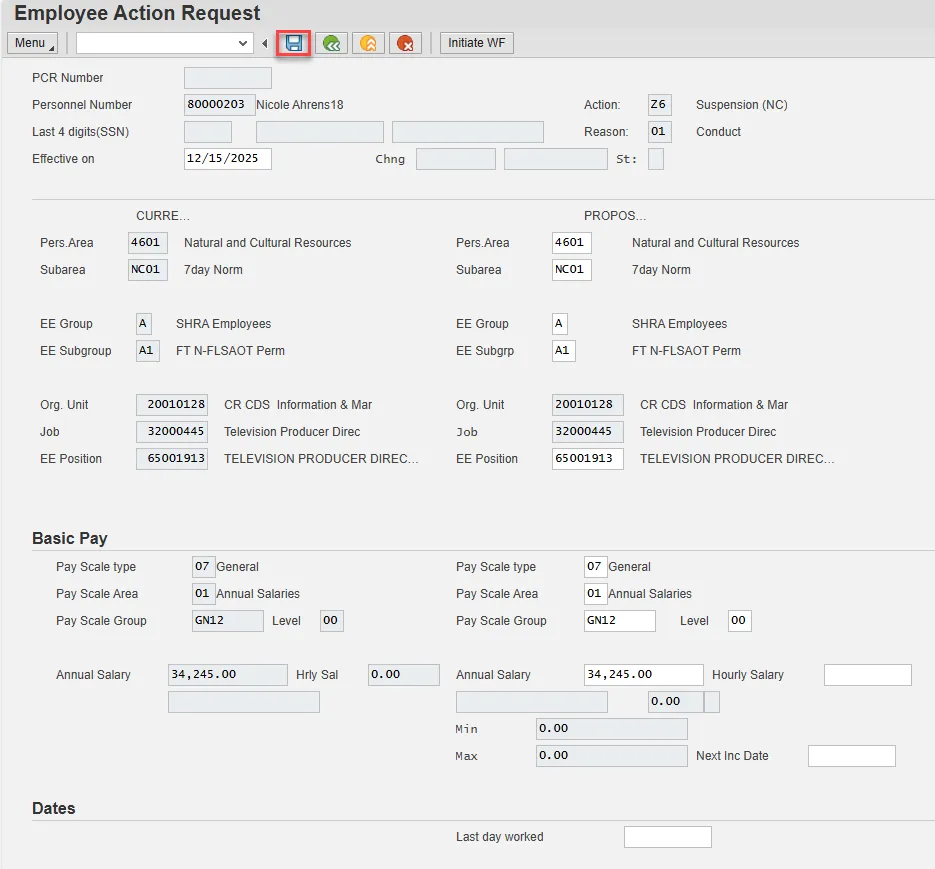Viewport: 935px width, 869px height.
Task: Click the Last day worked field
Action: pyautogui.click(x=667, y=837)
